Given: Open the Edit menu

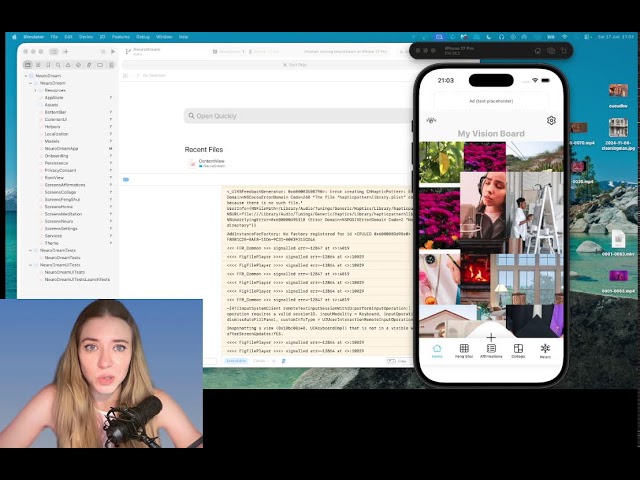Looking at the screenshot, I should coord(68,37).
